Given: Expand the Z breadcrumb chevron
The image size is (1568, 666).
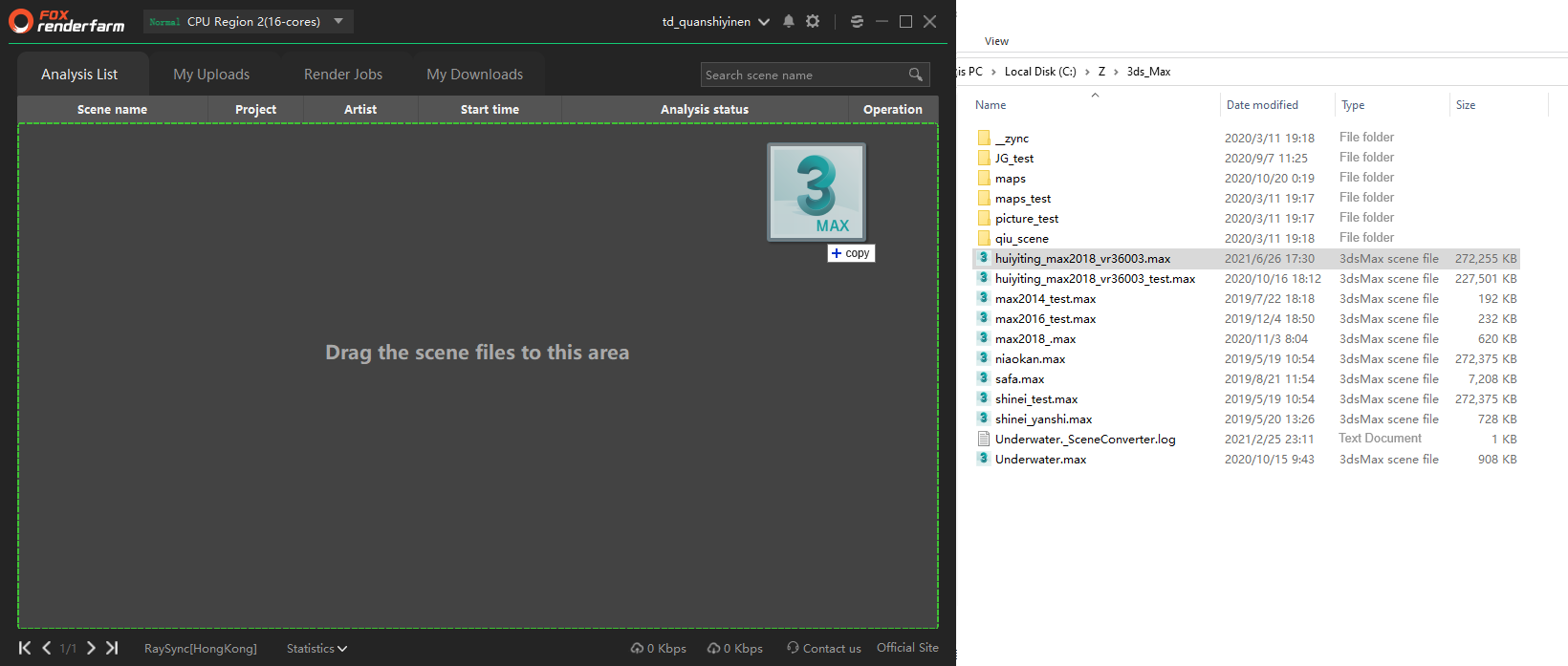Looking at the screenshot, I should (x=1116, y=72).
